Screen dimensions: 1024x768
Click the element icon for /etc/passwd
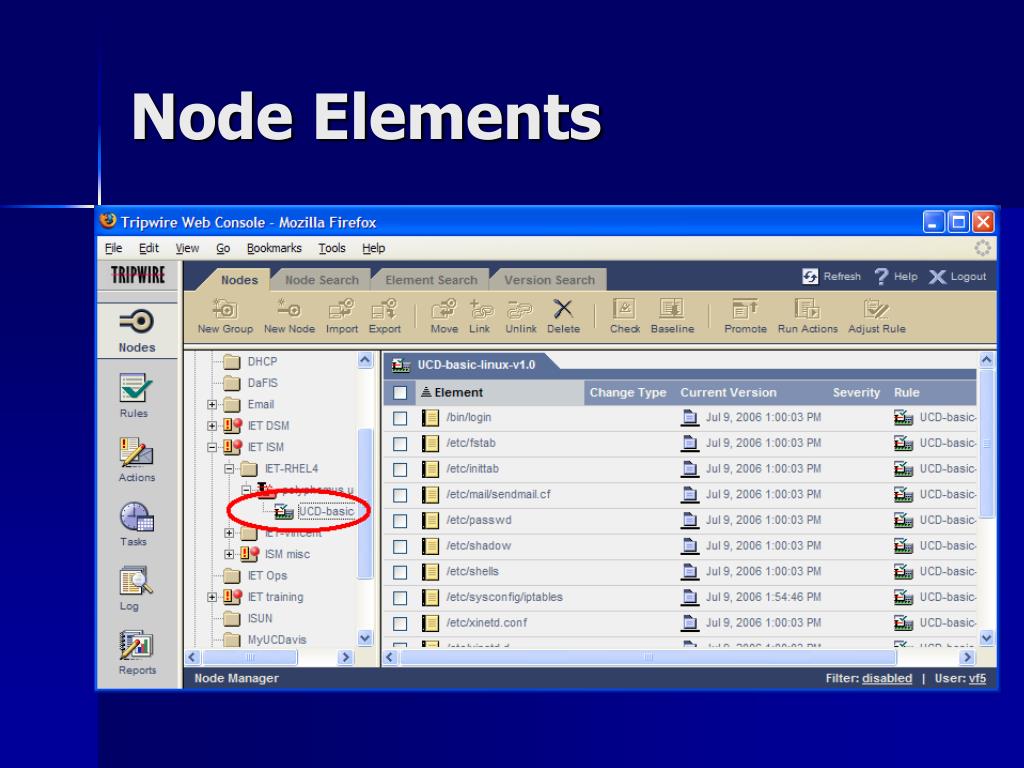coord(430,520)
